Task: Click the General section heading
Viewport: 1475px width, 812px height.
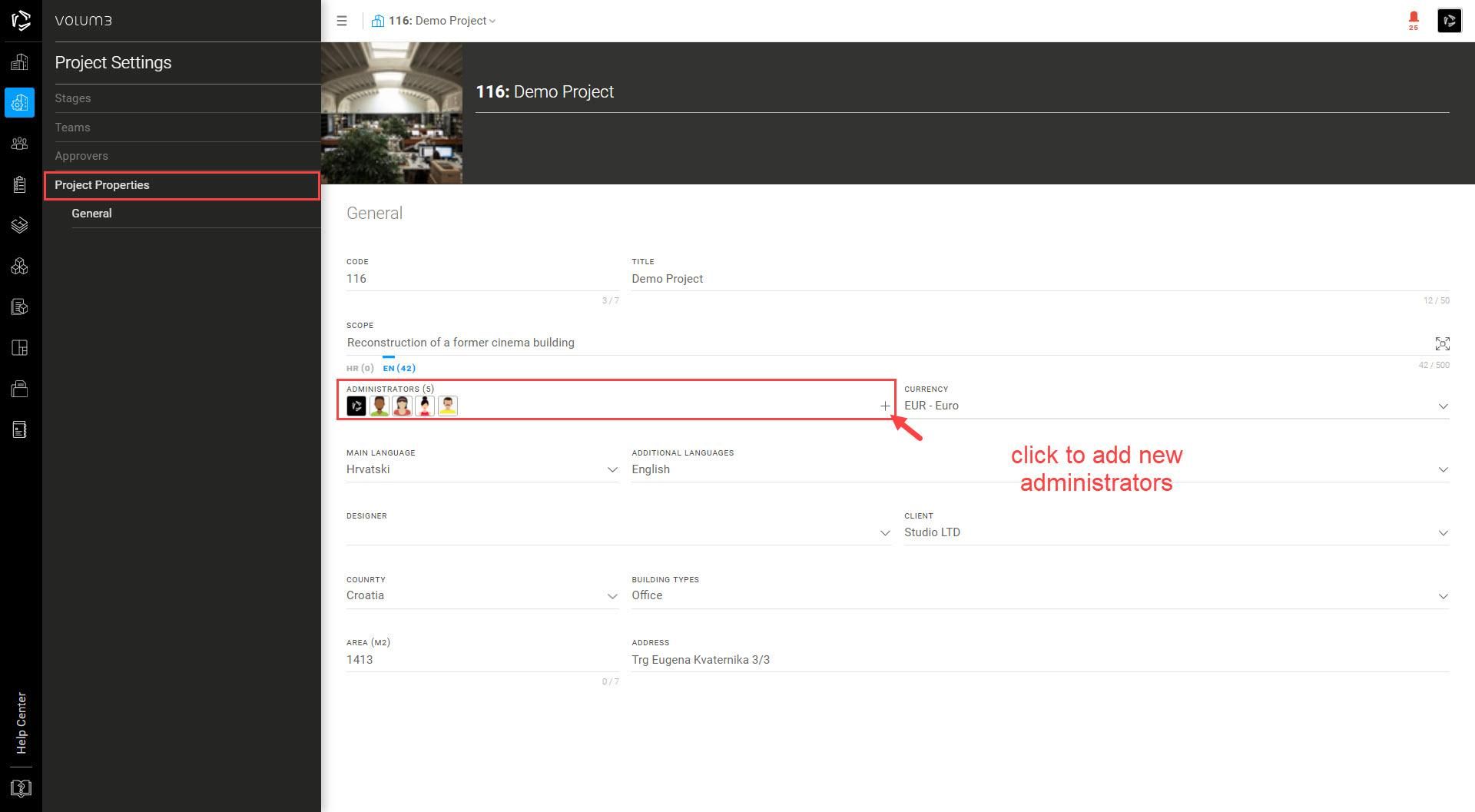Action: pos(374,214)
